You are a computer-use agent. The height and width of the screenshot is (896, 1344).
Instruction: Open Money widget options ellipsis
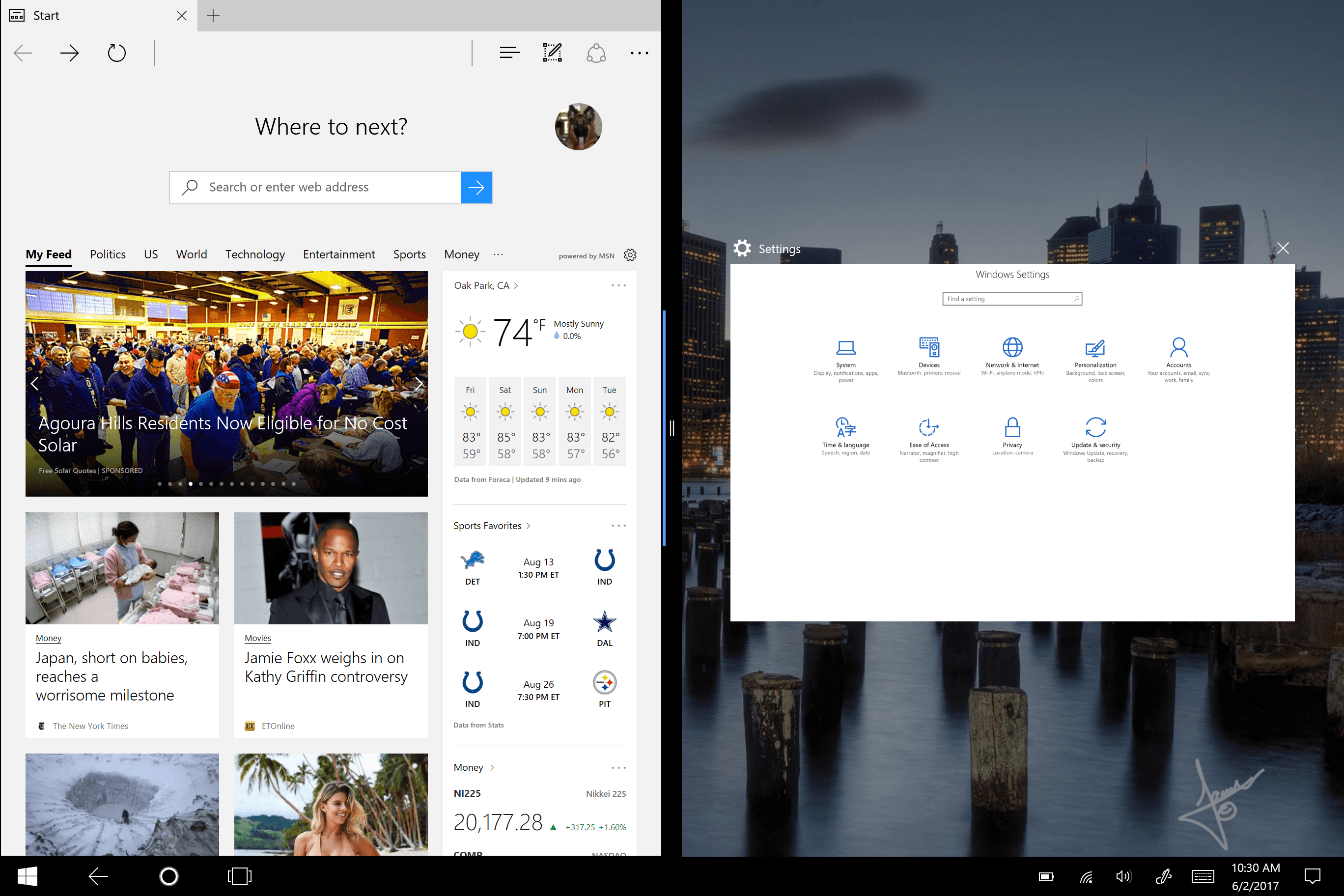619,767
